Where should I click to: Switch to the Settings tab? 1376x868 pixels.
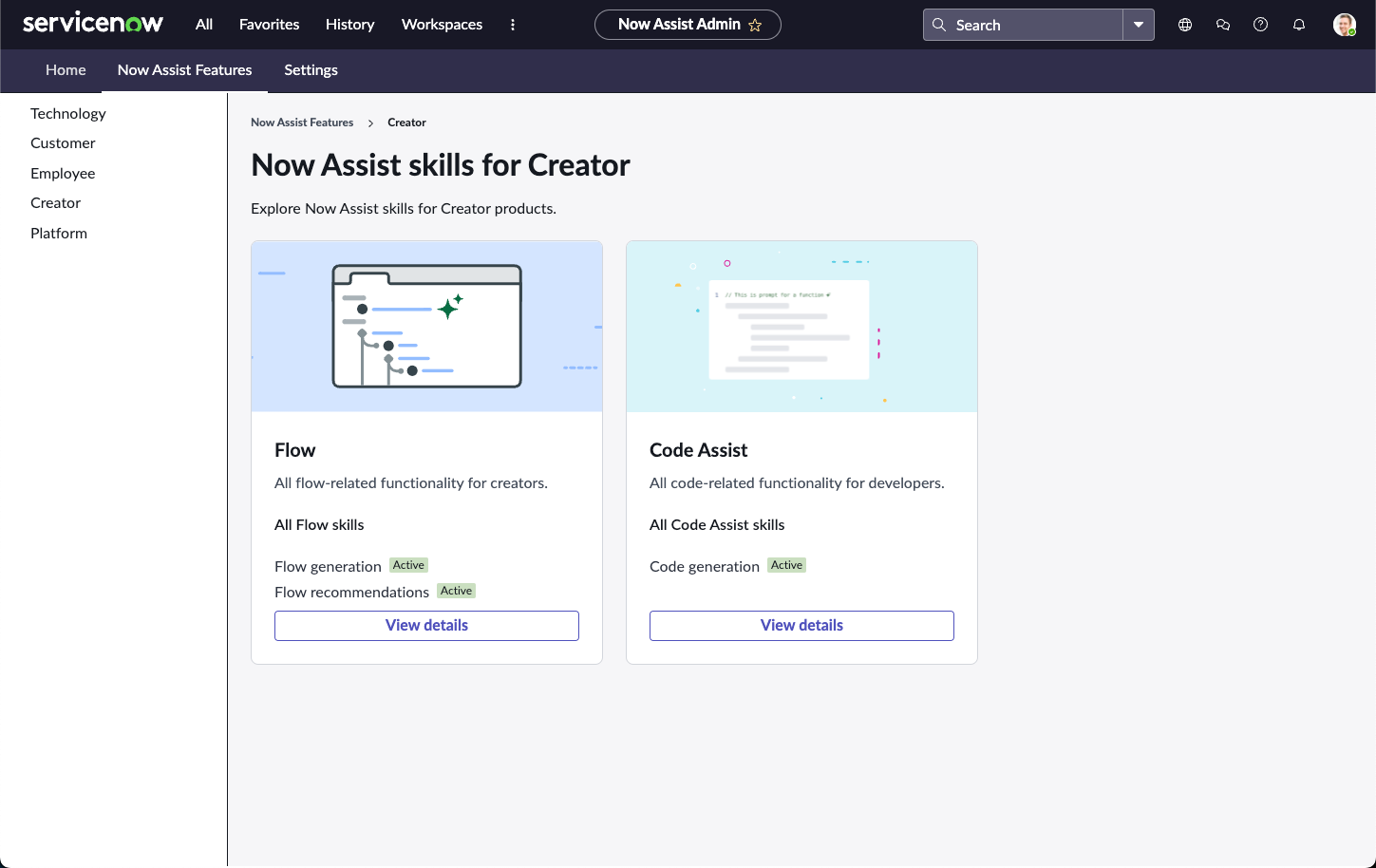(311, 70)
